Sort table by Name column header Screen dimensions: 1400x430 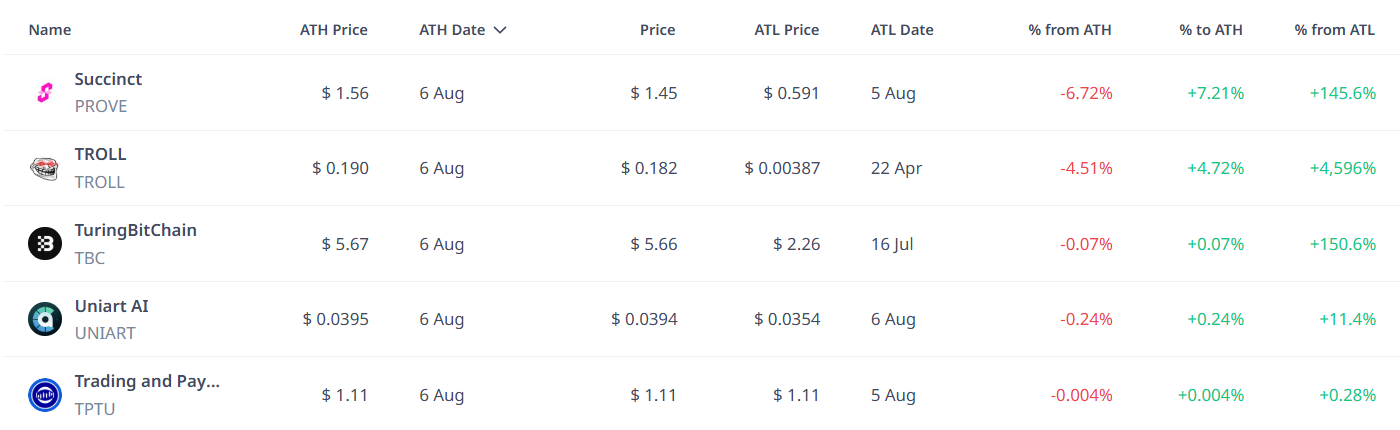(50, 30)
